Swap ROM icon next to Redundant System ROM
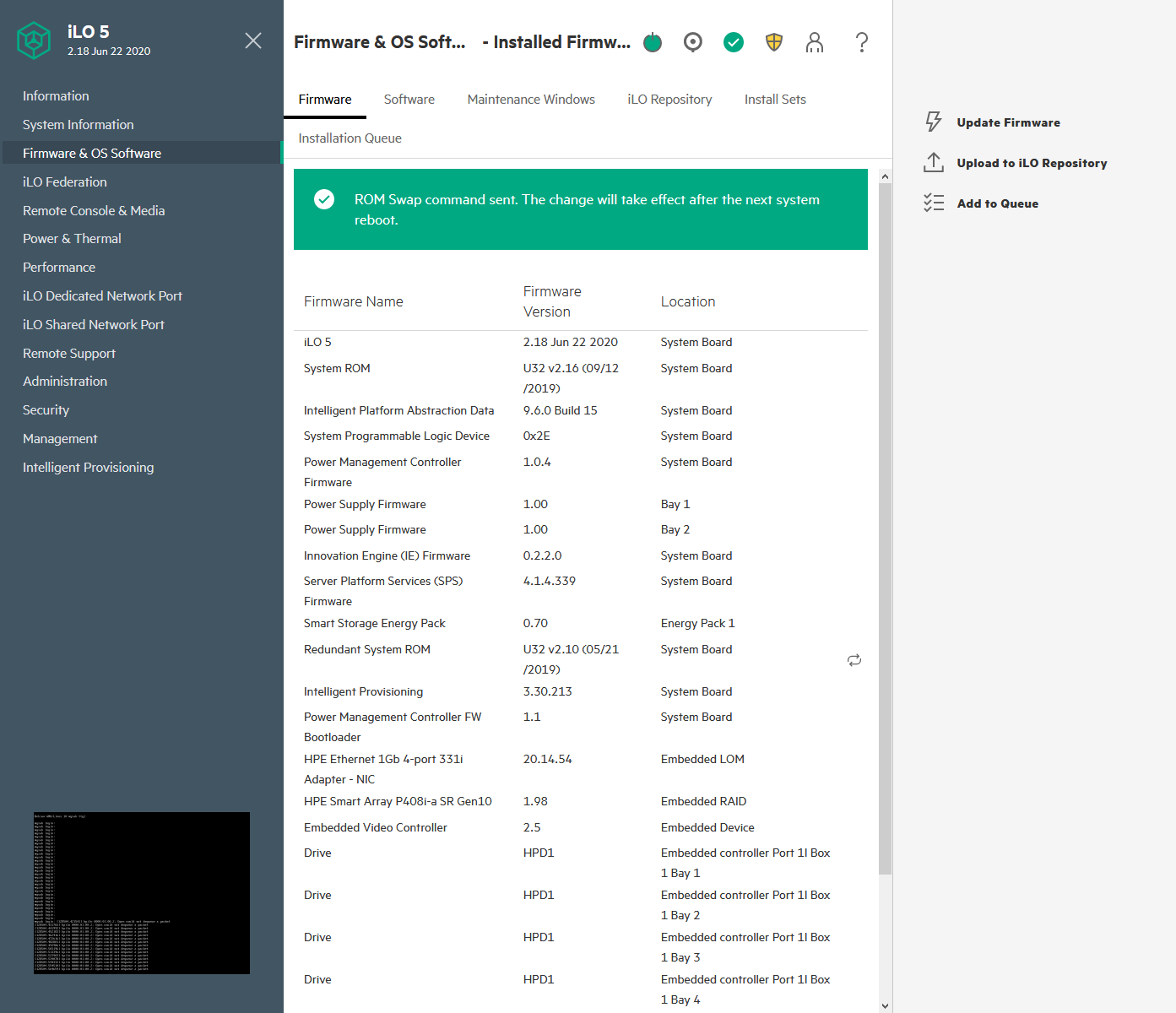Viewport: 1176px width, 1013px height. (854, 660)
